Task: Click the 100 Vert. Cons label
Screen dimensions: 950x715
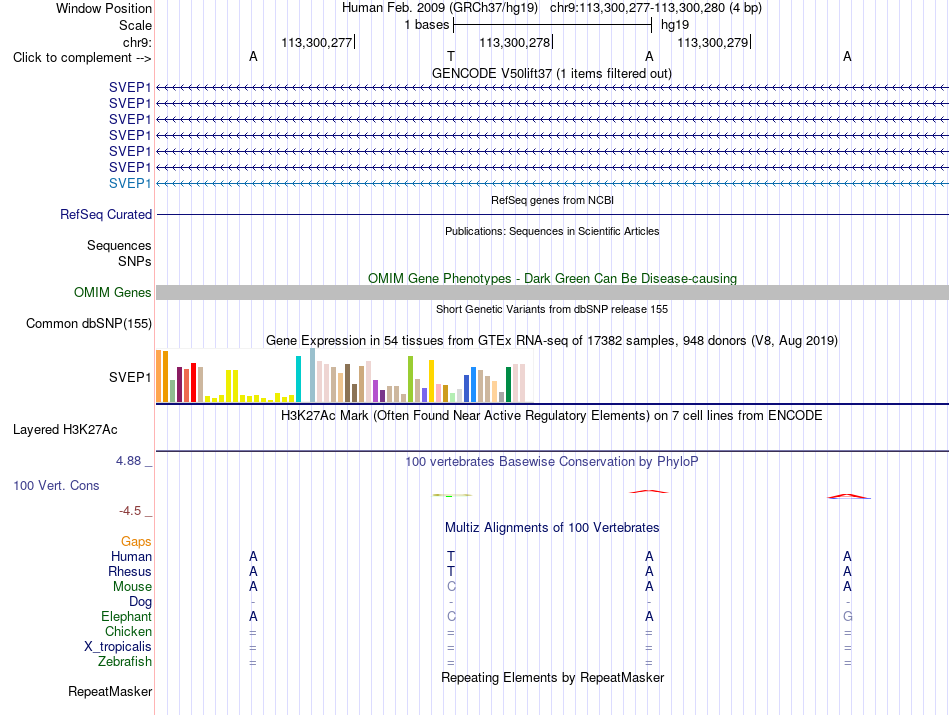Action: tap(56, 485)
